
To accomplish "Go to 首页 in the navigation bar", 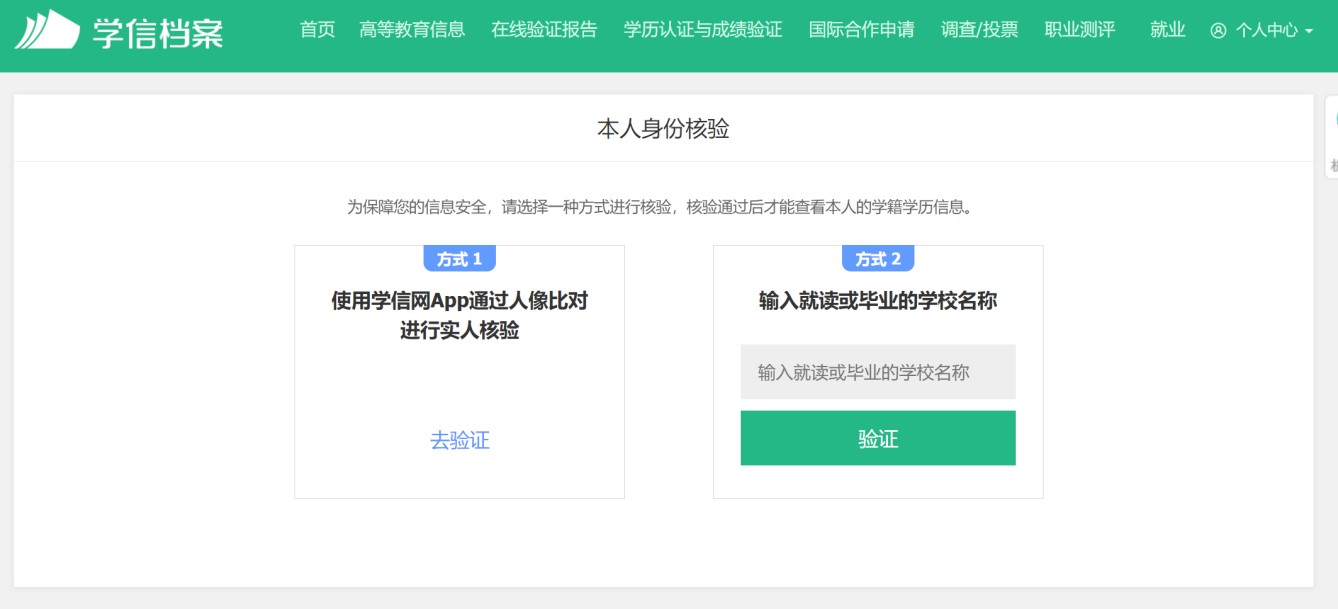I will pyautogui.click(x=317, y=30).
